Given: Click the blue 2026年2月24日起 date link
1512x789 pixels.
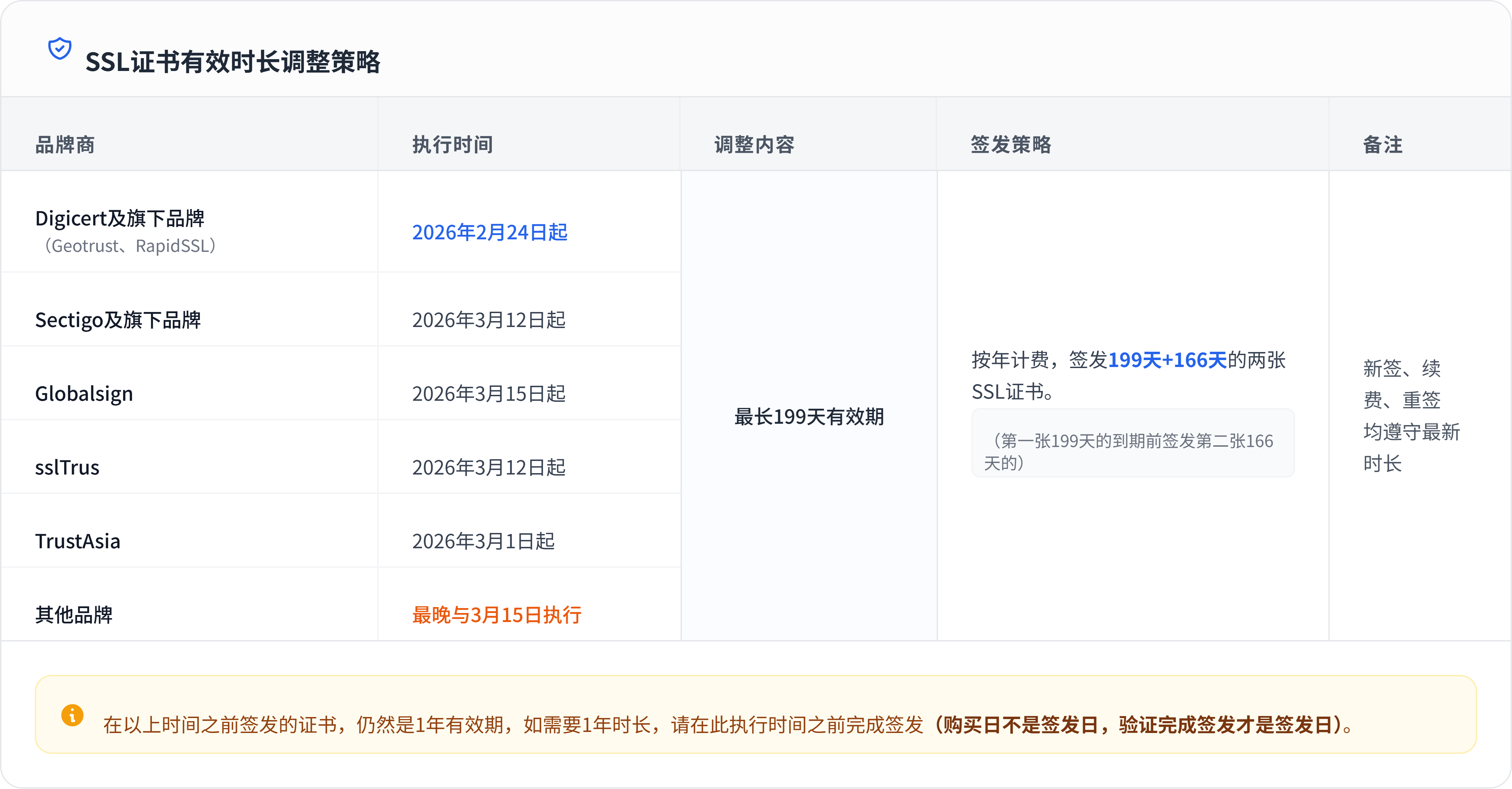Looking at the screenshot, I should [489, 232].
